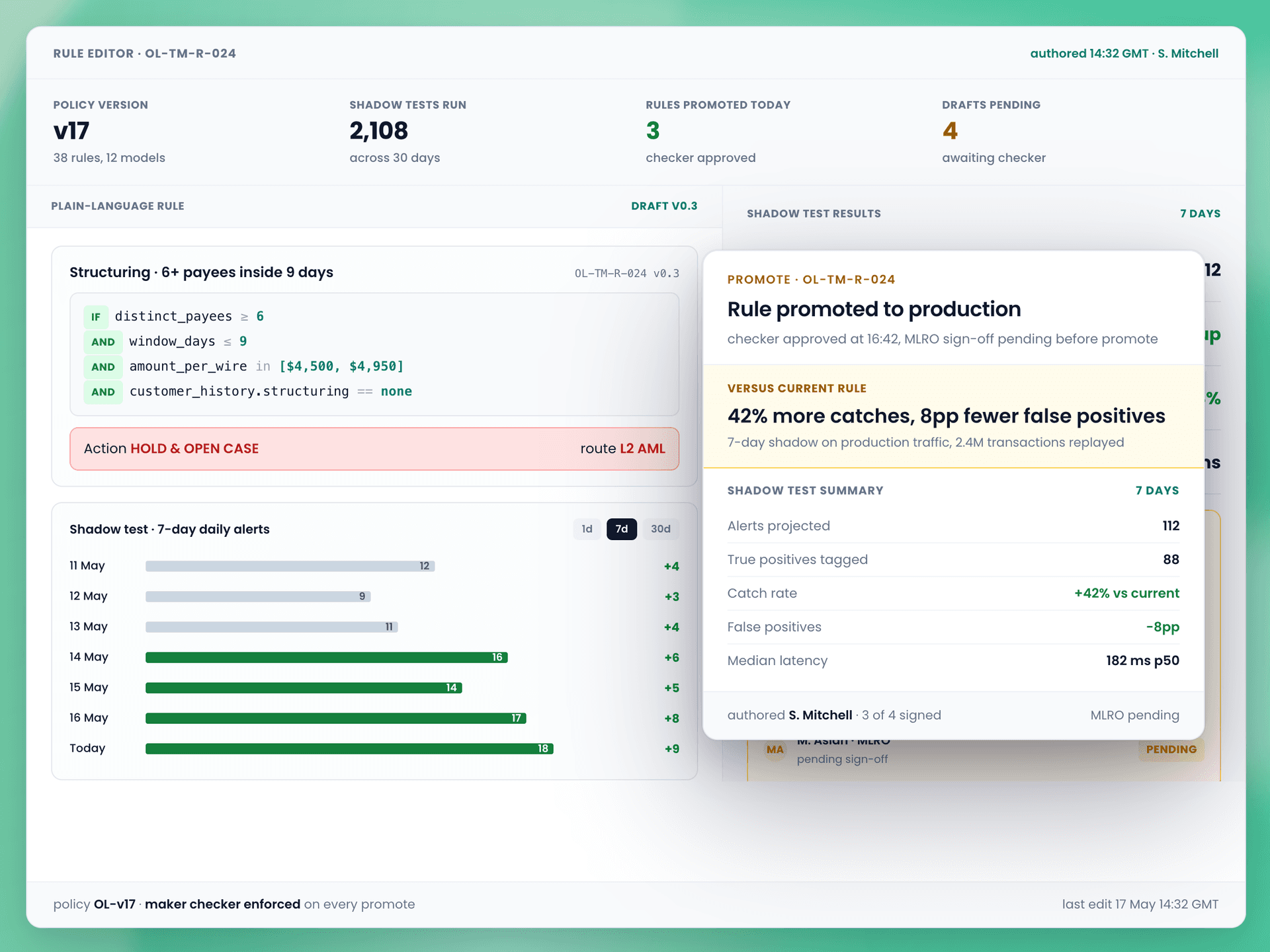Click the DRAFT V0.3 label
The height and width of the screenshot is (952, 1270).
pos(664,206)
